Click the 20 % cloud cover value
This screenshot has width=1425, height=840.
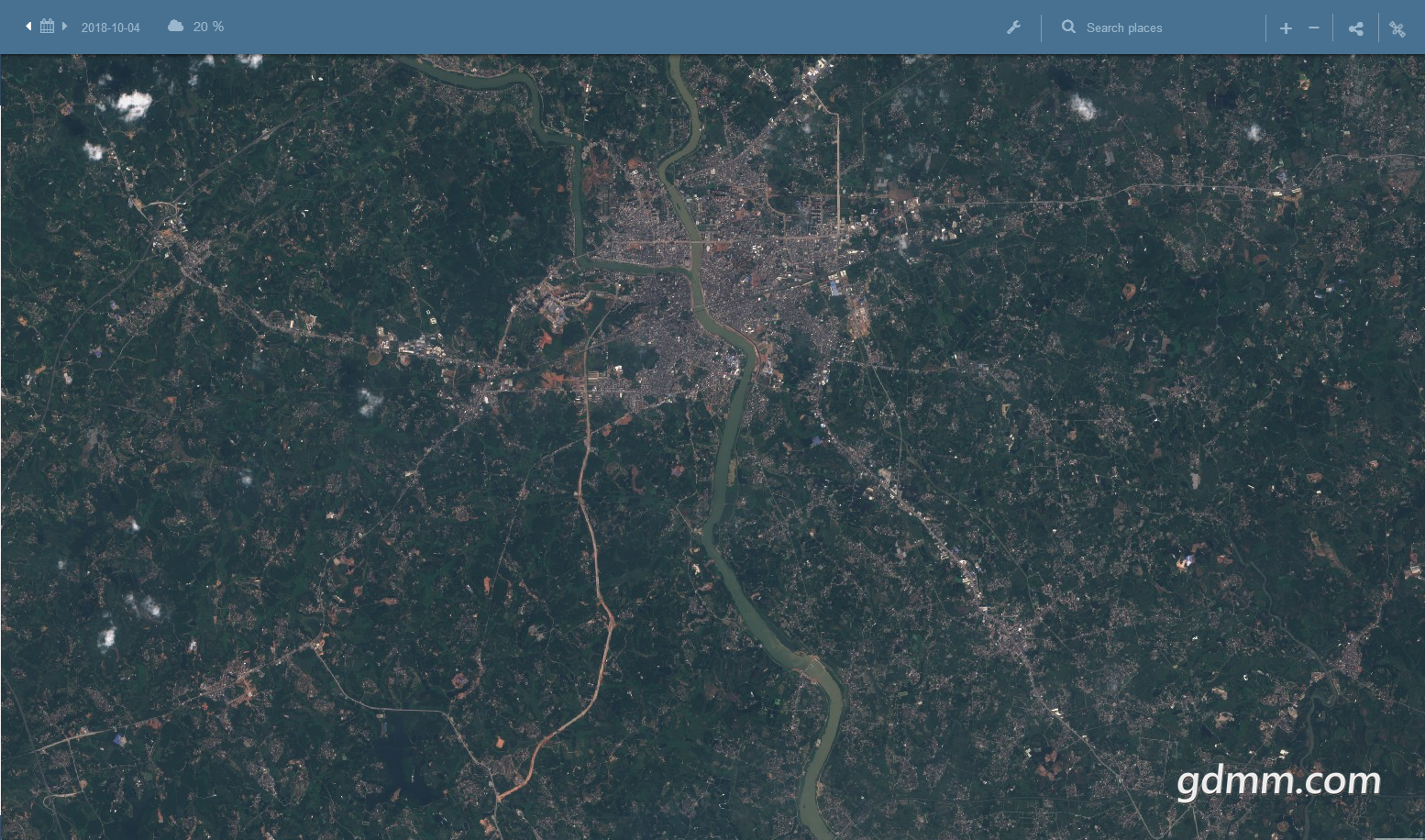(x=208, y=27)
